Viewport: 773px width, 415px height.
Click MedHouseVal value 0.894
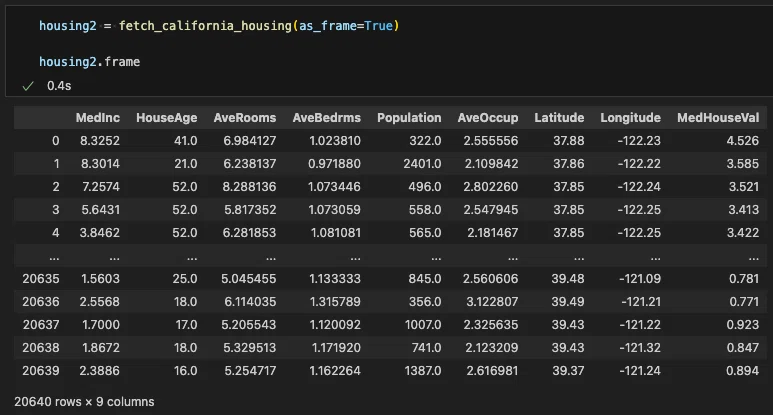click(x=742, y=371)
